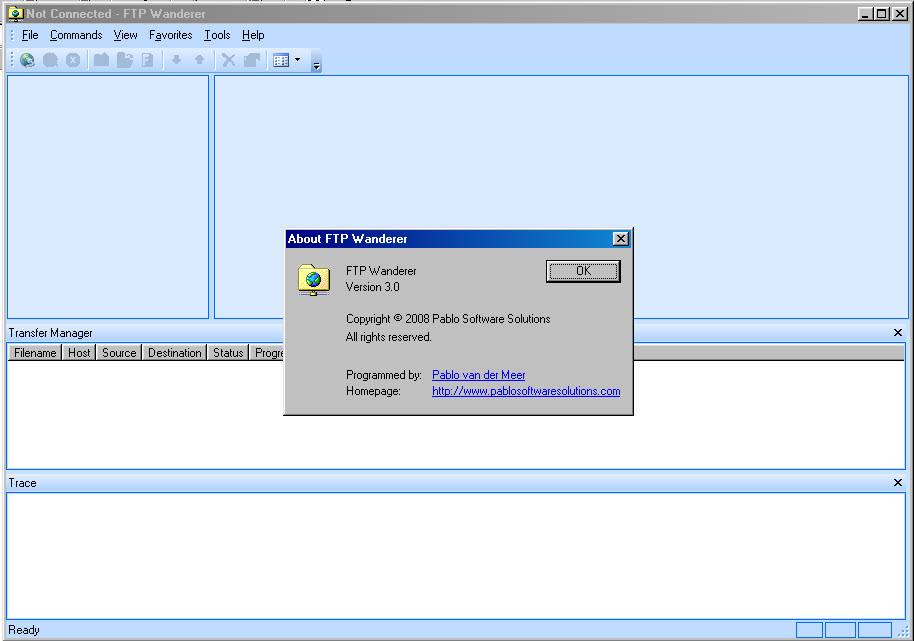
Task: Open the Pablo van der Meer link
Action: [478, 375]
